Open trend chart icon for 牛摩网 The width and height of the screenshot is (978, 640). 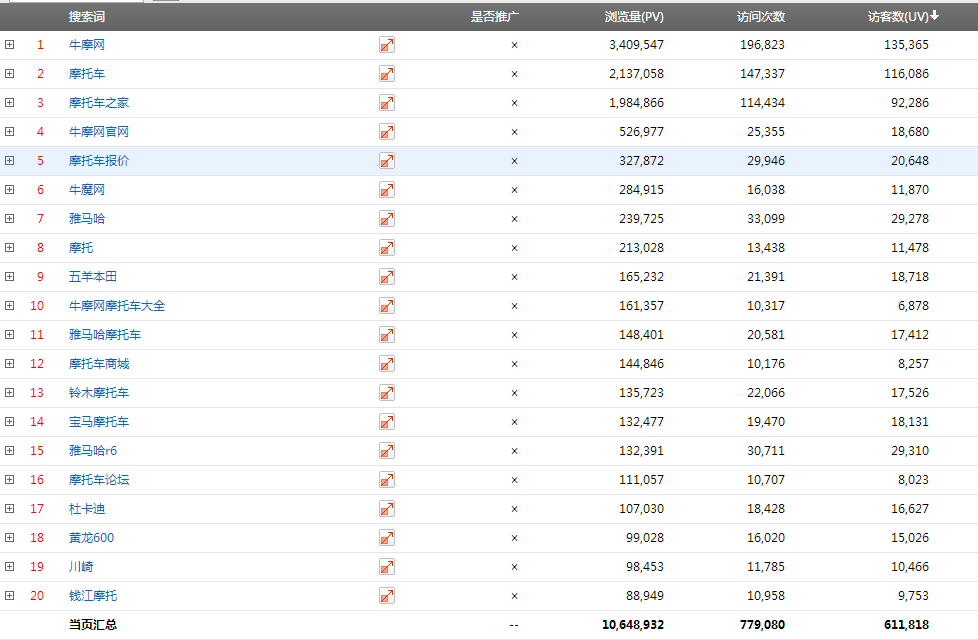[x=387, y=45]
